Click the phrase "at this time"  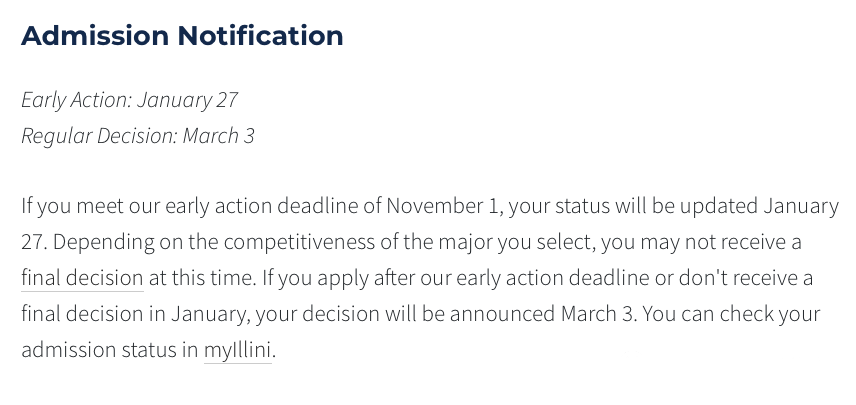pos(201,278)
